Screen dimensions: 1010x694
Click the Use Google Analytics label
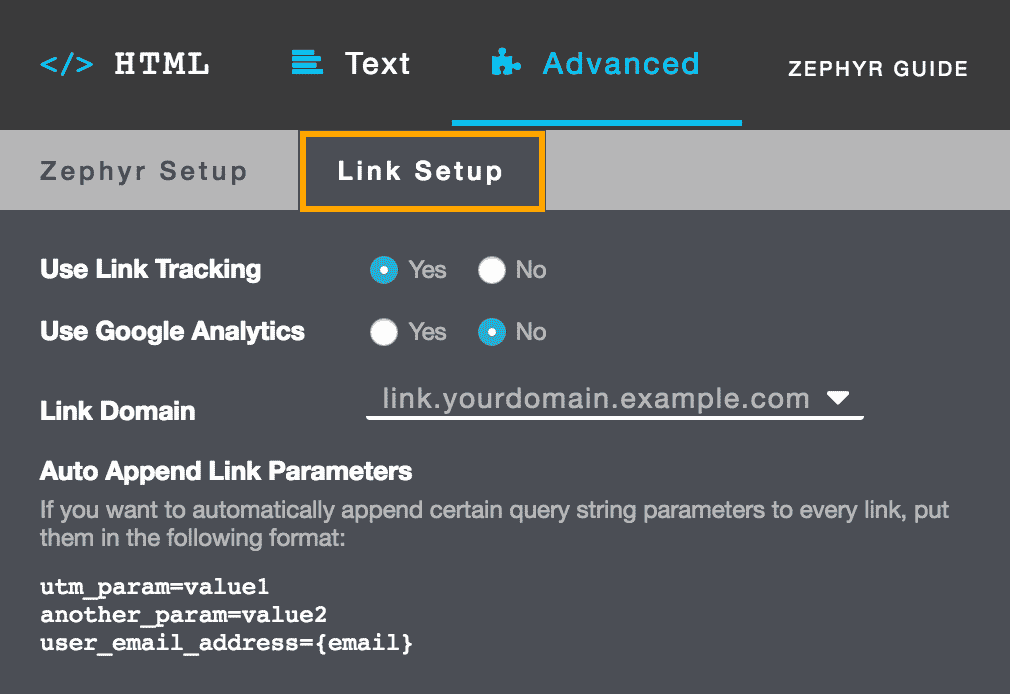point(172,332)
